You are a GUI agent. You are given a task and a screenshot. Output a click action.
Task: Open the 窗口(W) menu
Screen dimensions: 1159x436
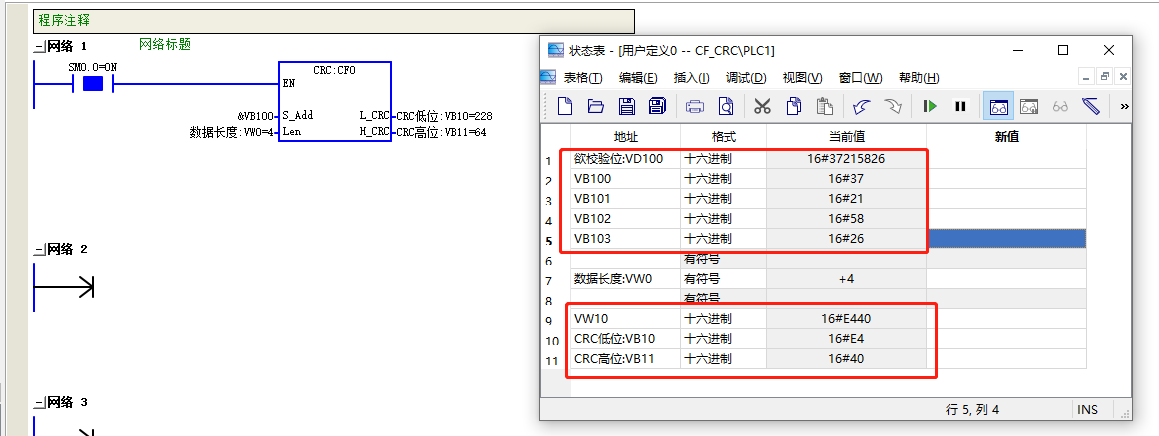(x=860, y=78)
